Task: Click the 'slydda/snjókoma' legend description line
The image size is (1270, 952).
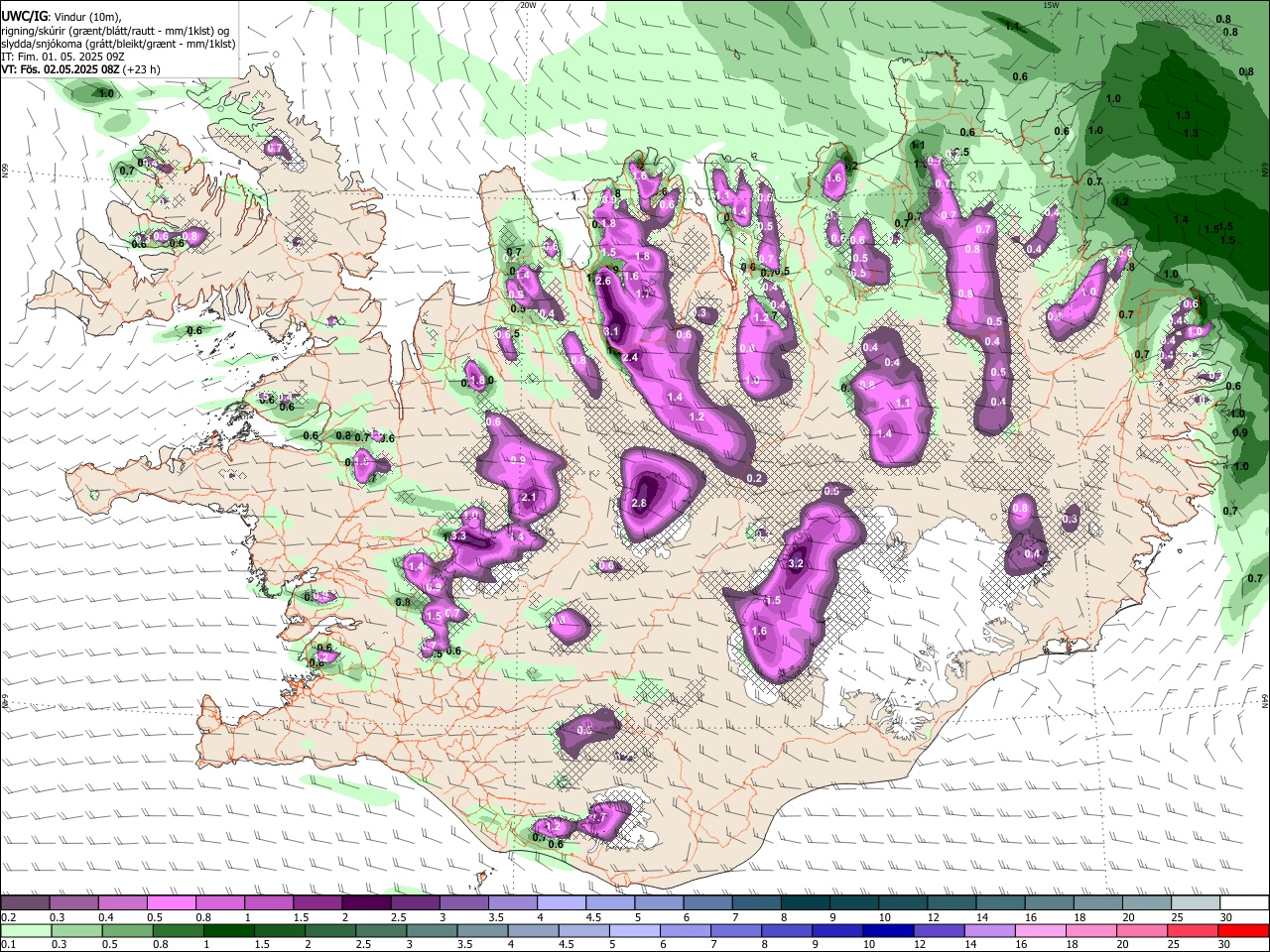Action: (118, 44)
